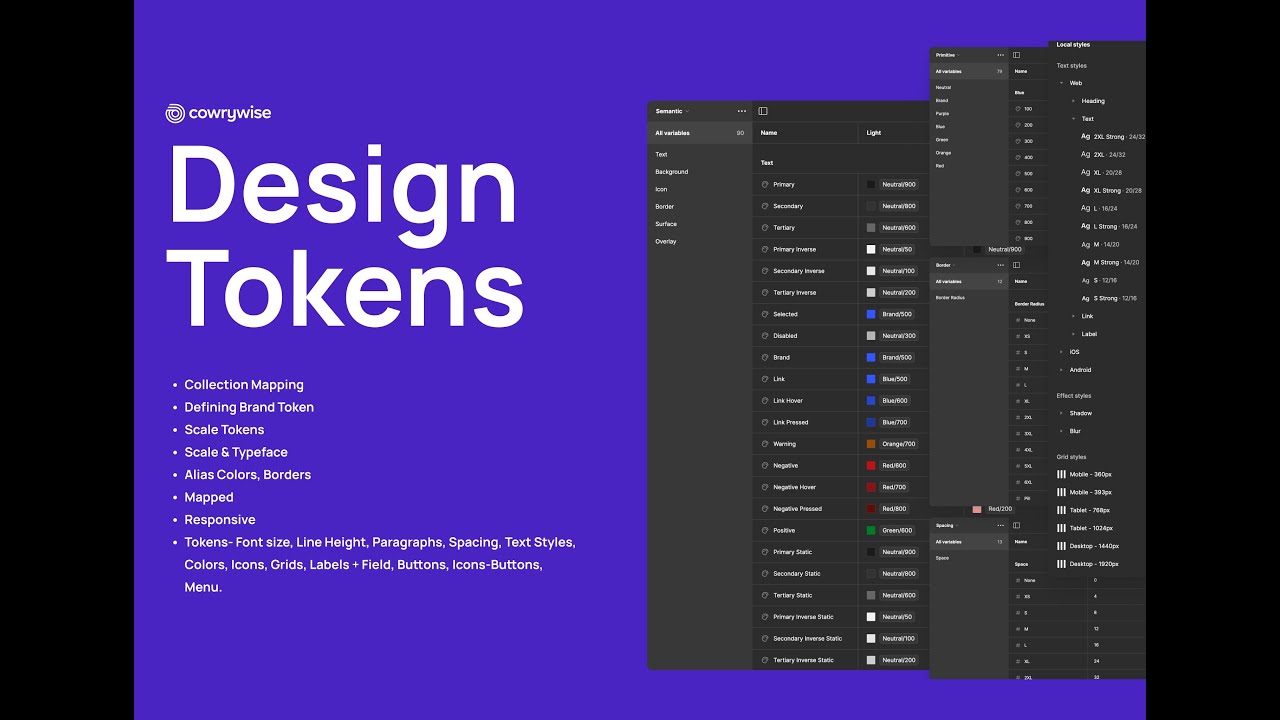Click the green swatch in the Positive row
This screenshot has width=1280, height=720.
point(871,530)
